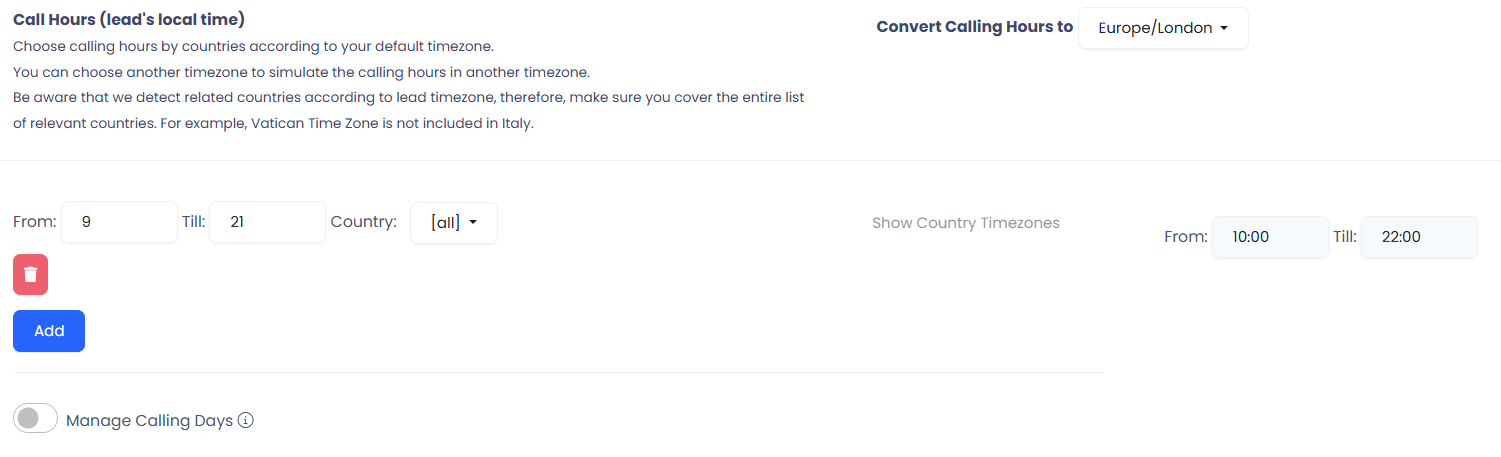Select the From hour field containing 9
The height and width of the screenshot is (457, 1501).
tap(119, 222)
